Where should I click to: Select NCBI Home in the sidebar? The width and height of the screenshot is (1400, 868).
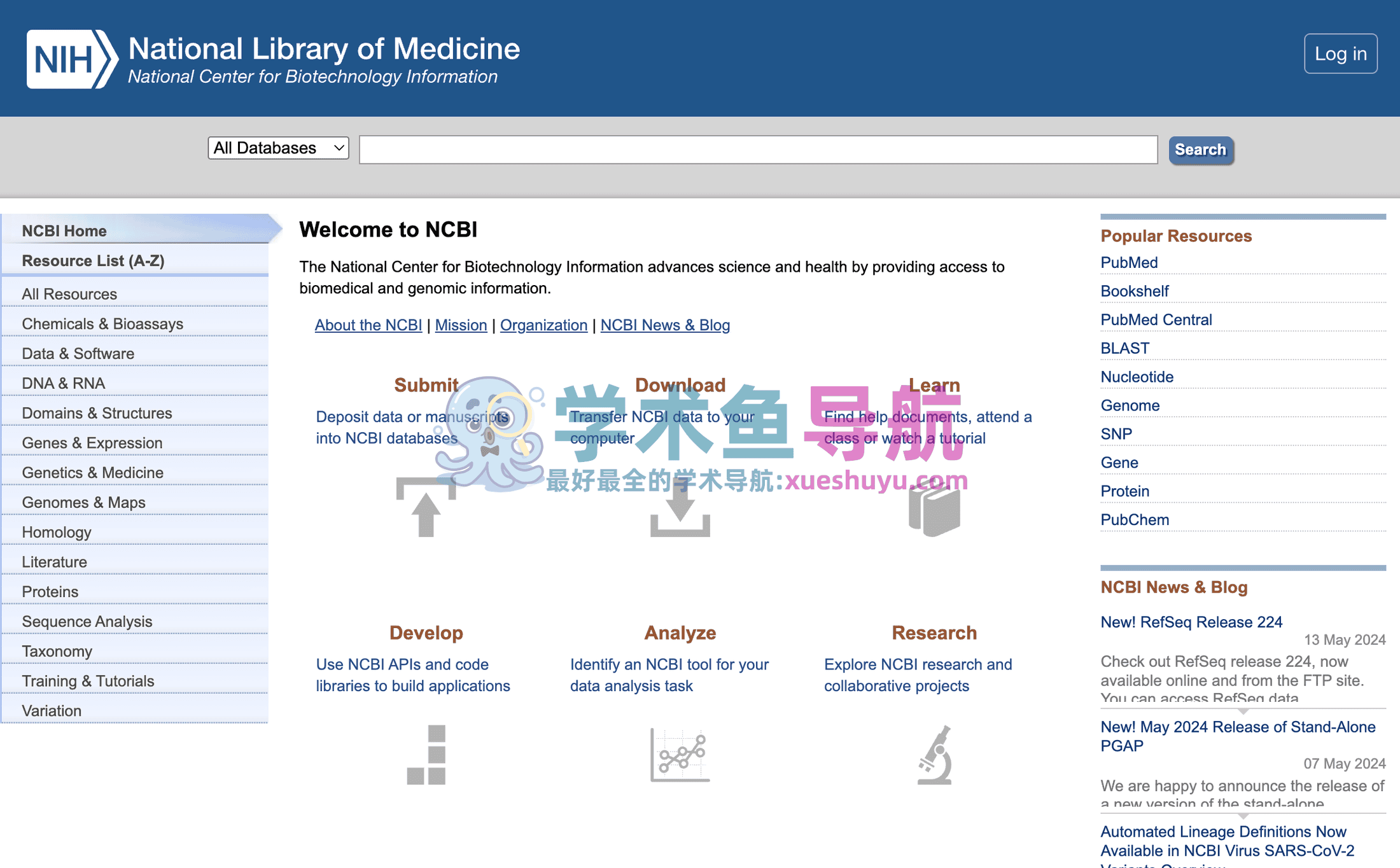tap(141, 230)
